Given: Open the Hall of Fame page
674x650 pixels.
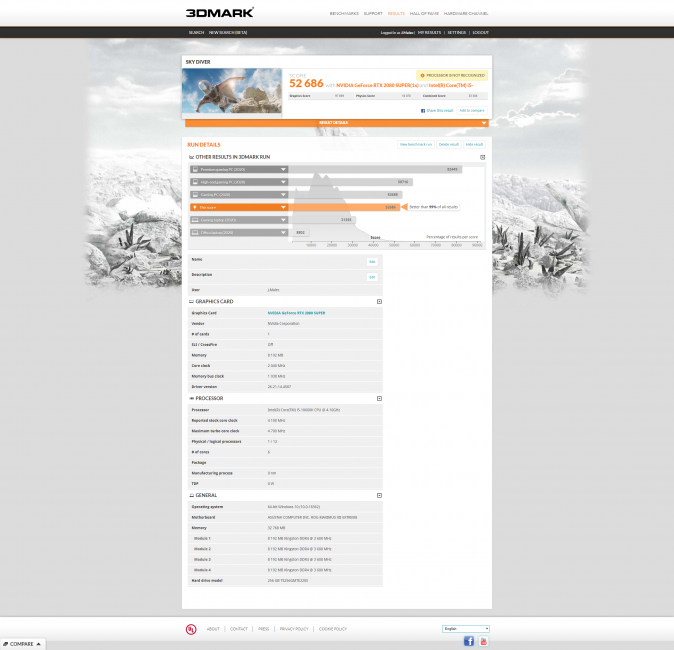Looking at the screenshot, I should pos(424,14).
